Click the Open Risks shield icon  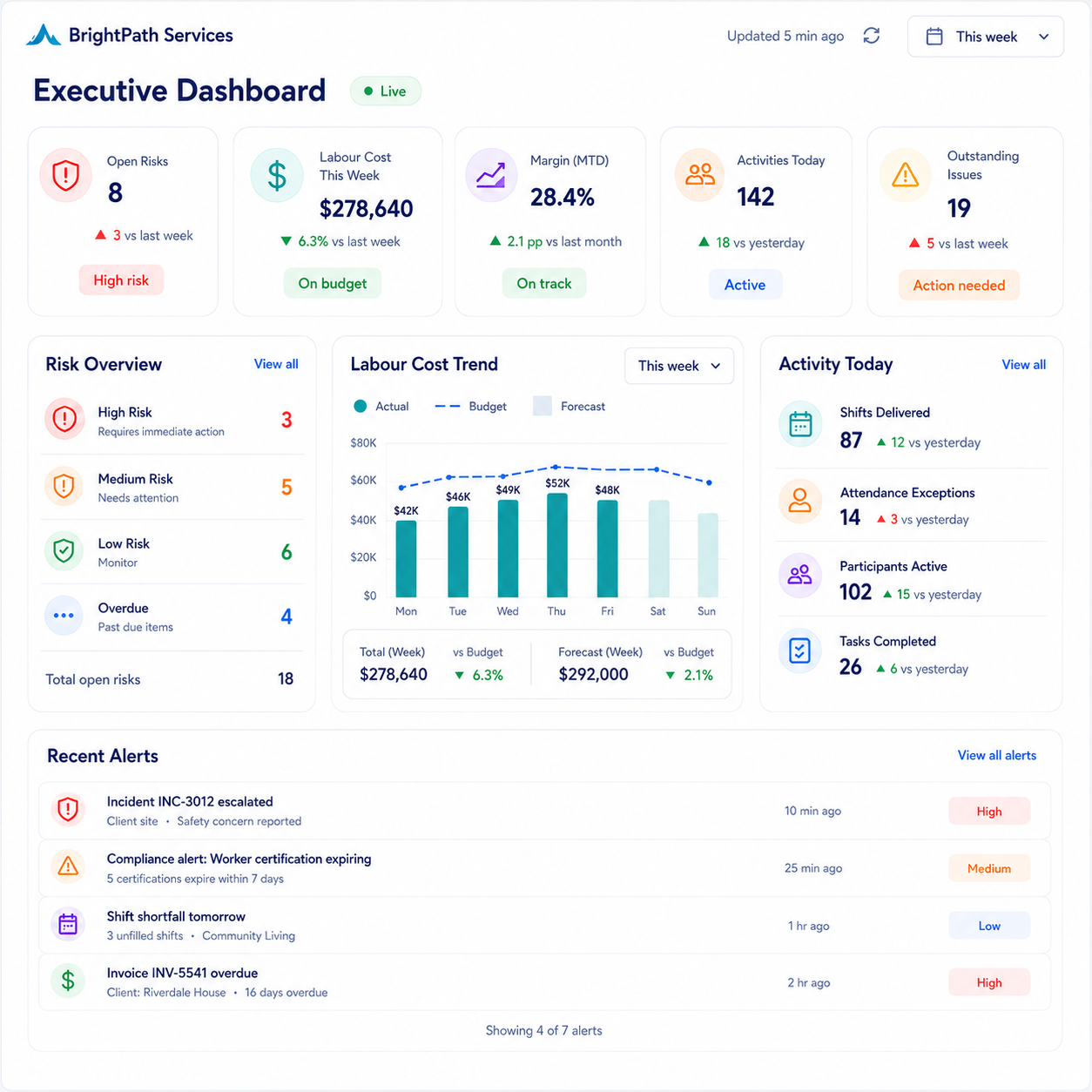coord(66,175)
